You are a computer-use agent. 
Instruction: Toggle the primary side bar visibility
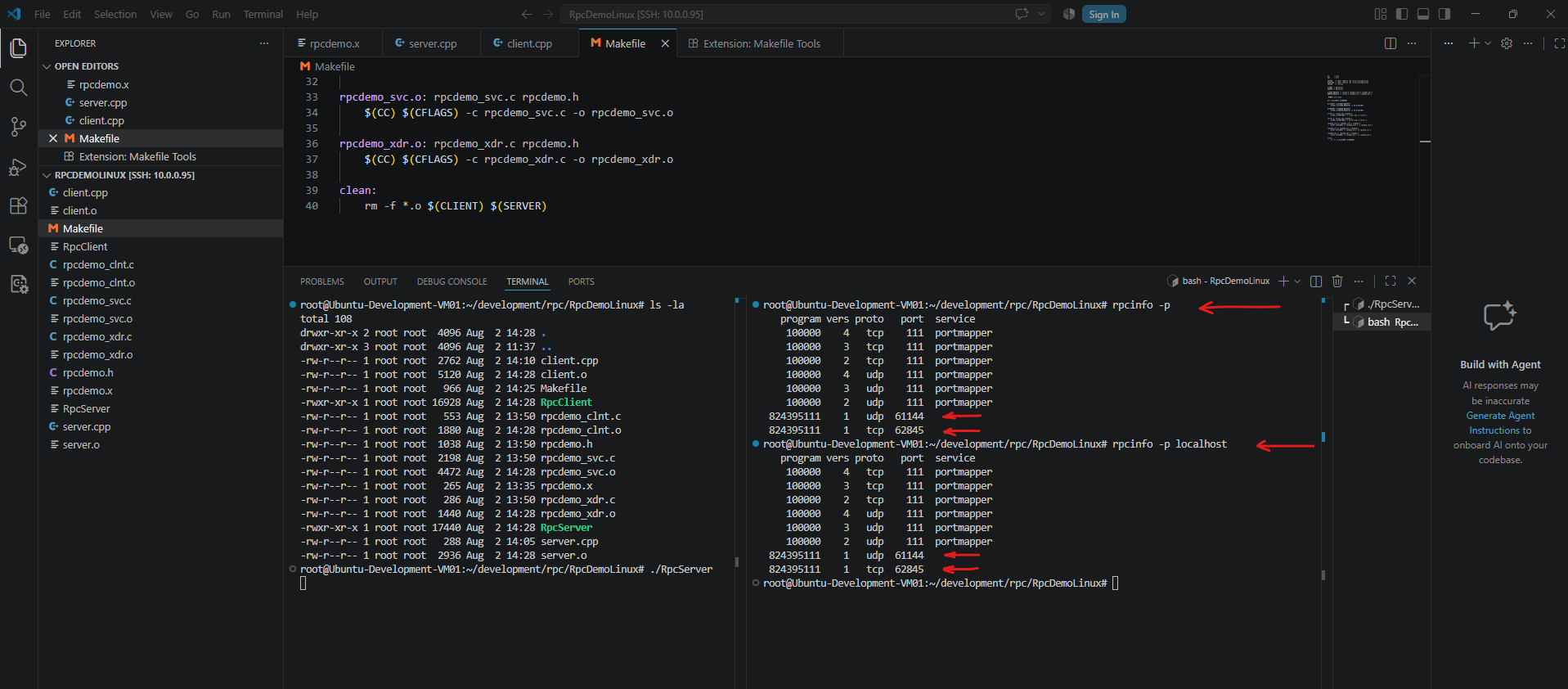click(x=1402, y=14)
